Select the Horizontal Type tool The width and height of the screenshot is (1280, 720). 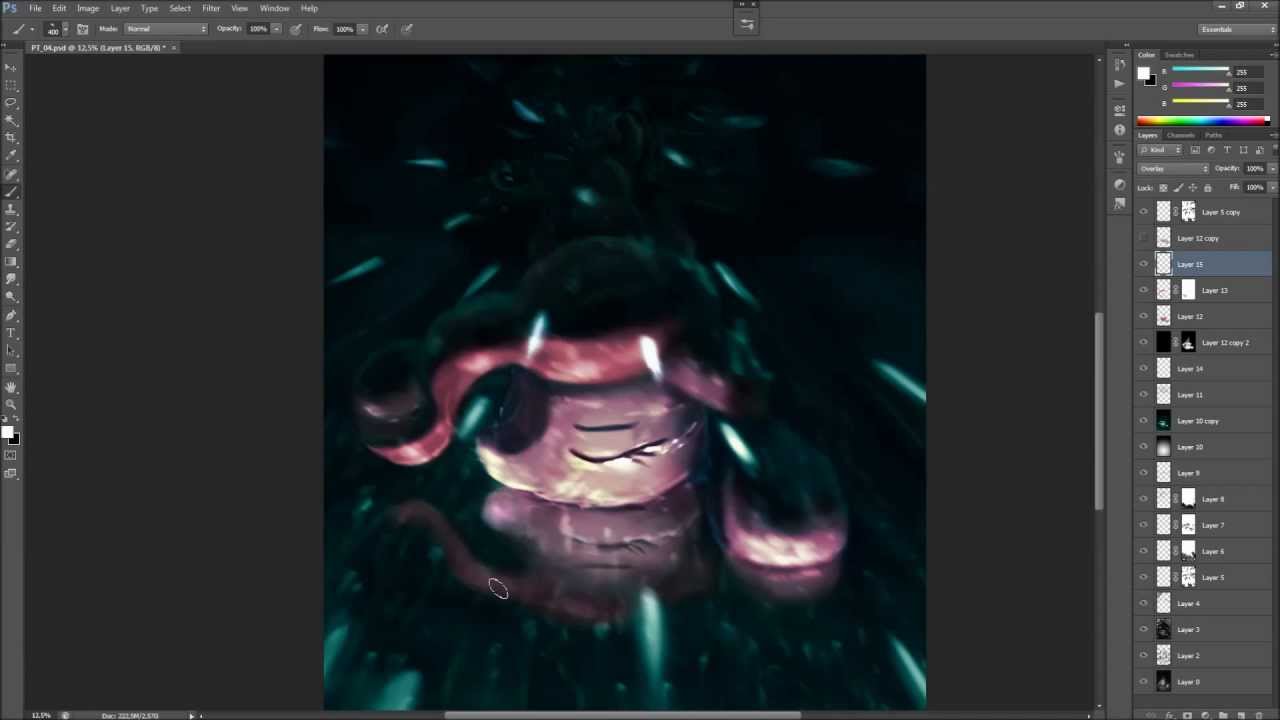(x=11, y=333)
